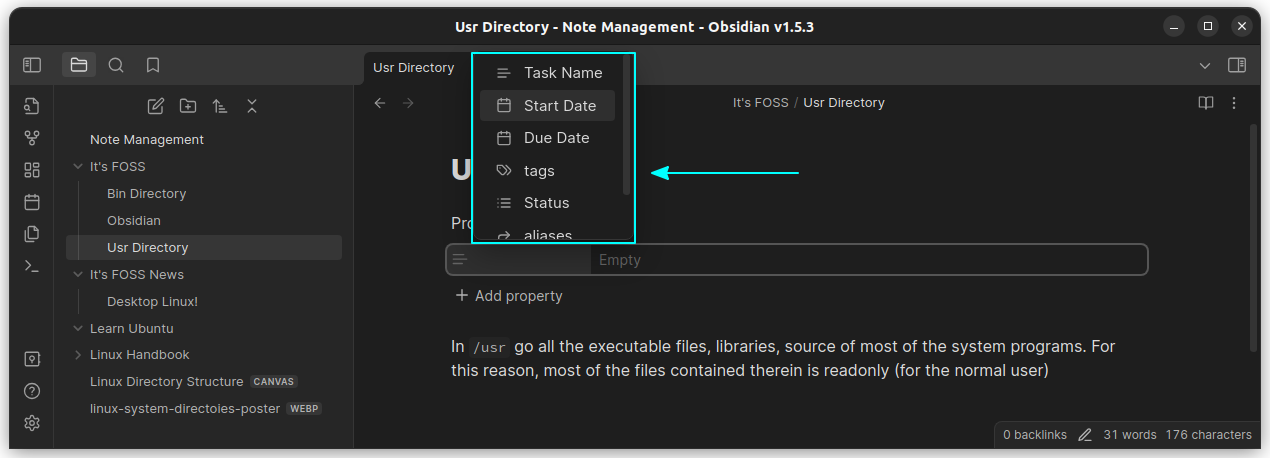Toggle reading view book icon
This screenshot has width=1270, height=458.
(x=1206, y=103)
